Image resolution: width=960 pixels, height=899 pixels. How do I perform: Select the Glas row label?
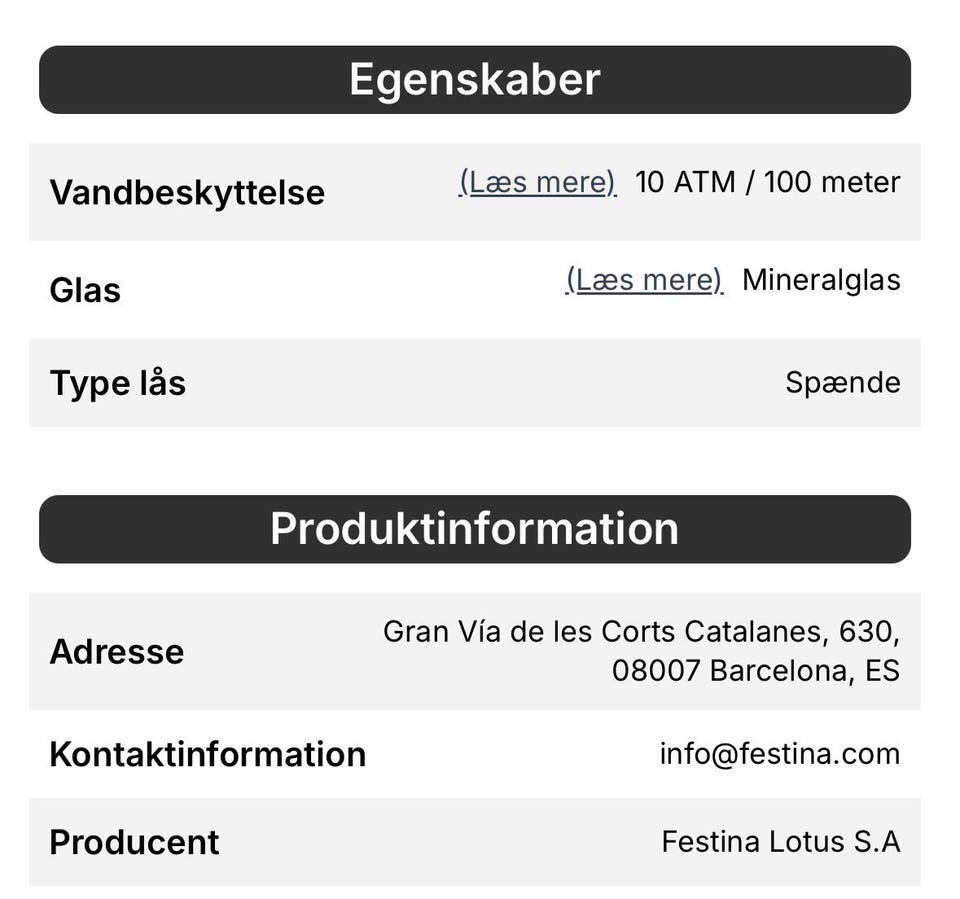[85, 290]
